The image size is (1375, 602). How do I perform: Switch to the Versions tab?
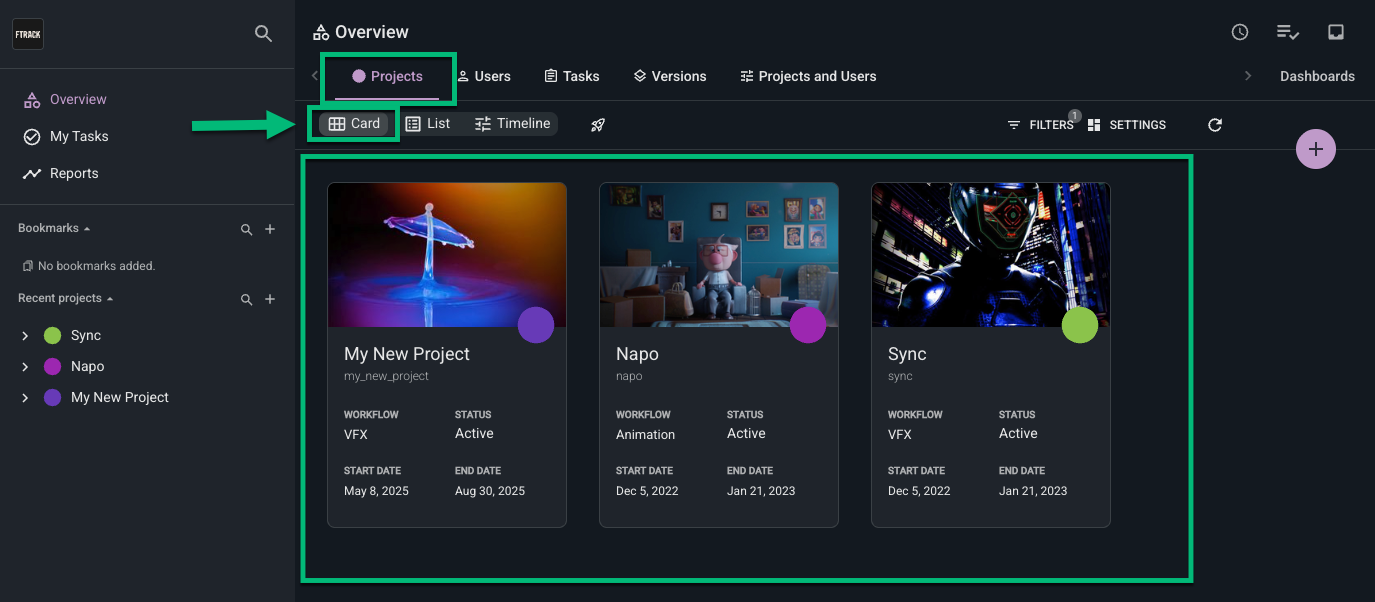[670, 76]
